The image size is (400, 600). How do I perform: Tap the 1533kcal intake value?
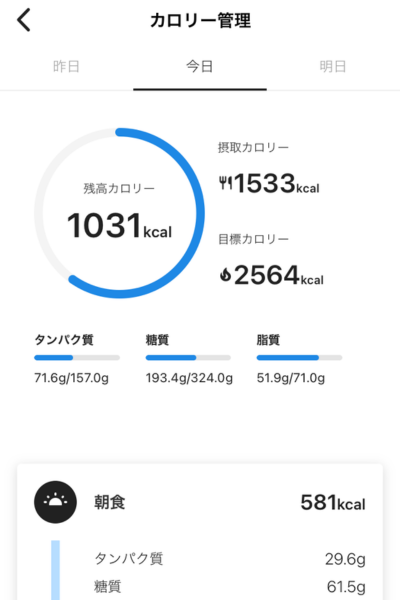tap(276, 183)
